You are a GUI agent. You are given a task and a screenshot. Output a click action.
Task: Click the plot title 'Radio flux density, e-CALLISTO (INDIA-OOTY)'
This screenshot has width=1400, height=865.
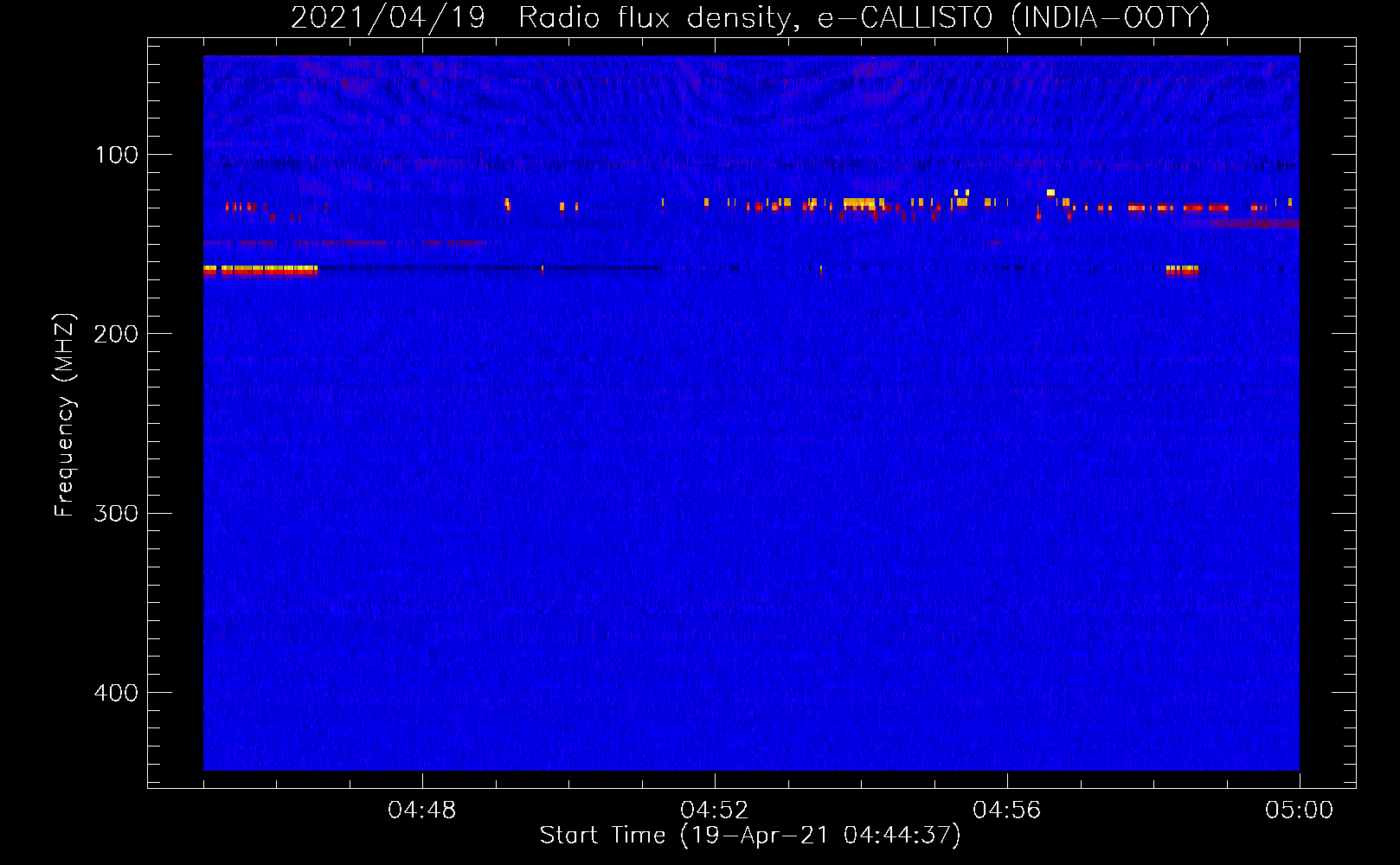864,18
